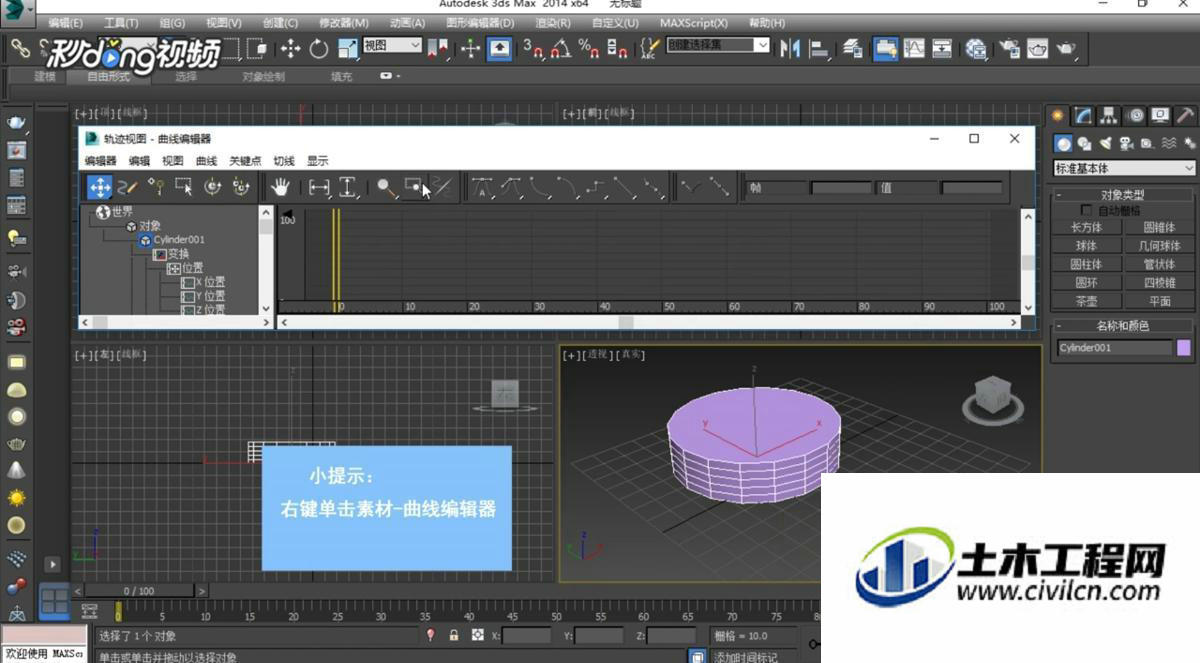Viewport: 1200px width, 663px height.
Task: Switch to the Hierarchy panel tab
Action: click(1109, 116)
